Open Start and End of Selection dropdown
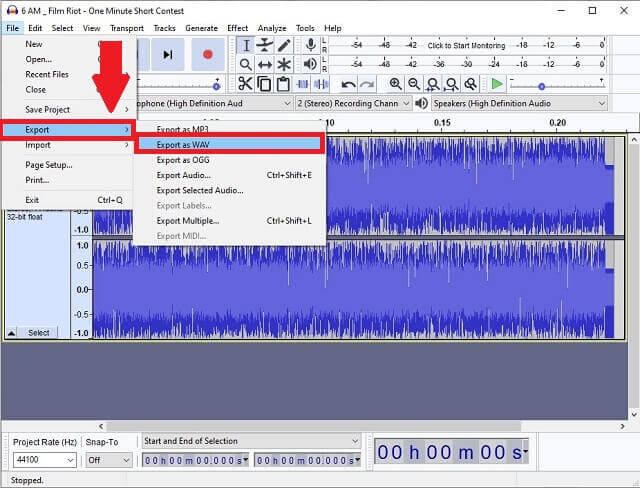Screen dimensions: 640x488 click(251, 441)
